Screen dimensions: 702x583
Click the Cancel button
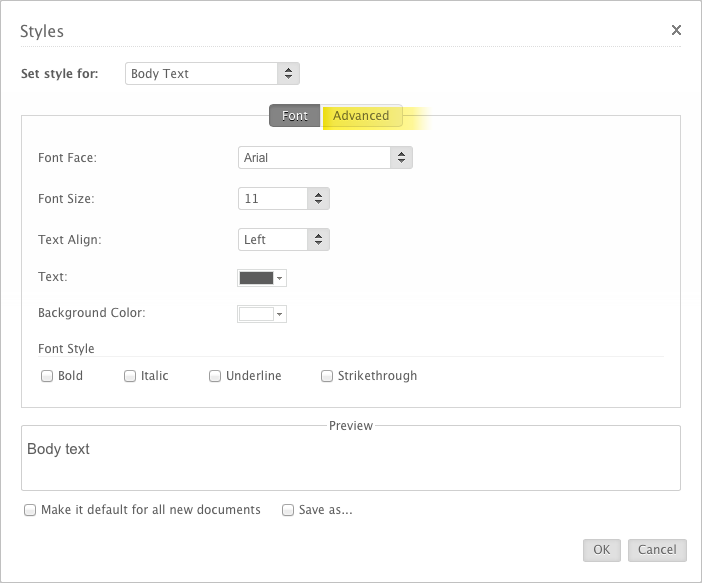click(657, 550)
